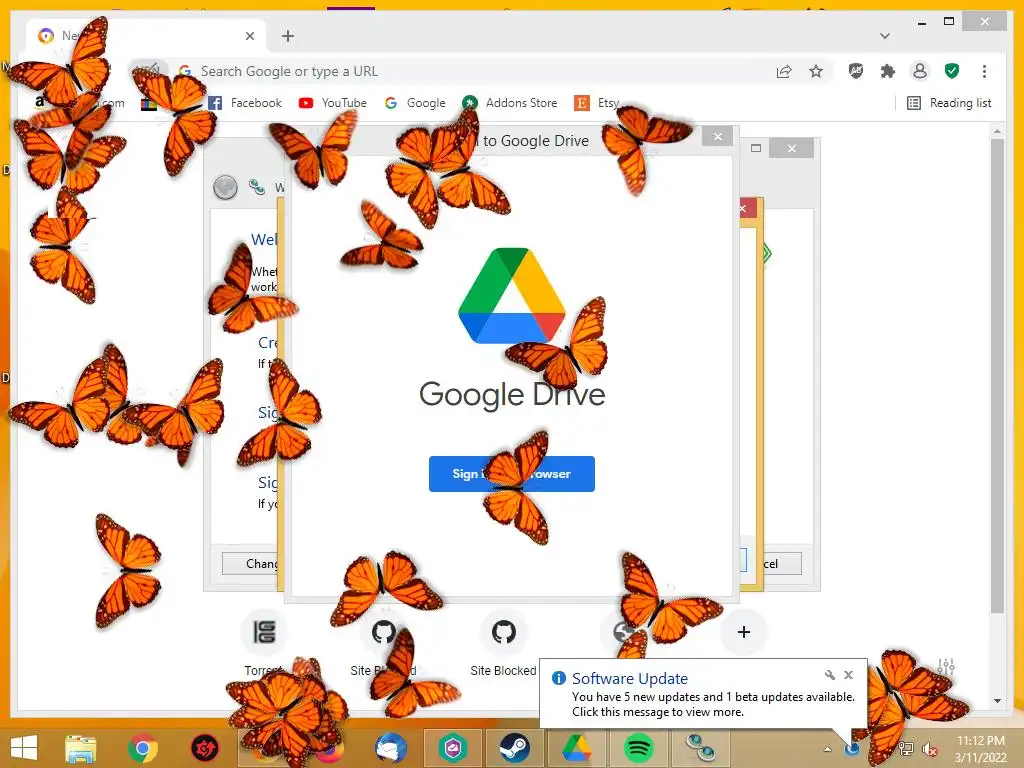Open the red gear booster app

tap(204, 748)
